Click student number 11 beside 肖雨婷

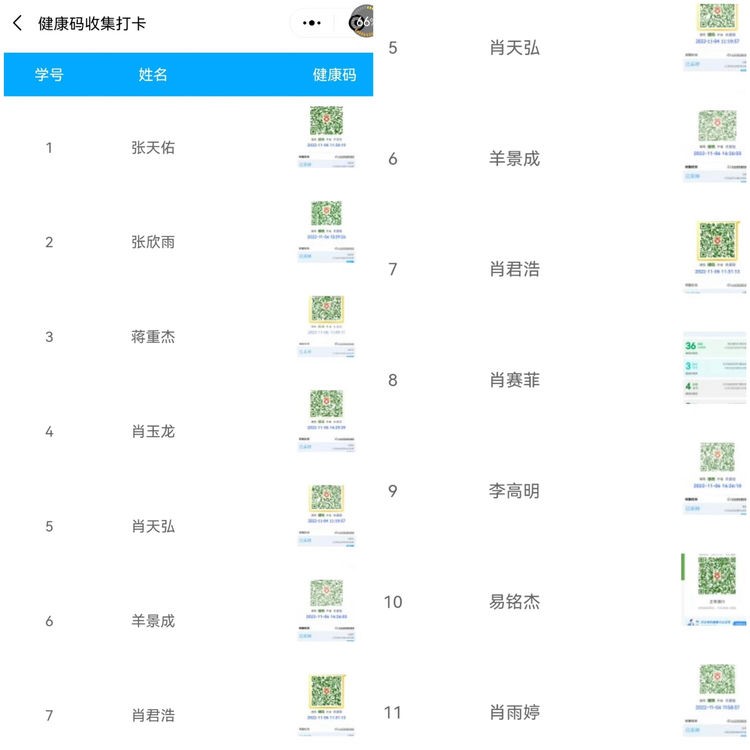[393, 713]
